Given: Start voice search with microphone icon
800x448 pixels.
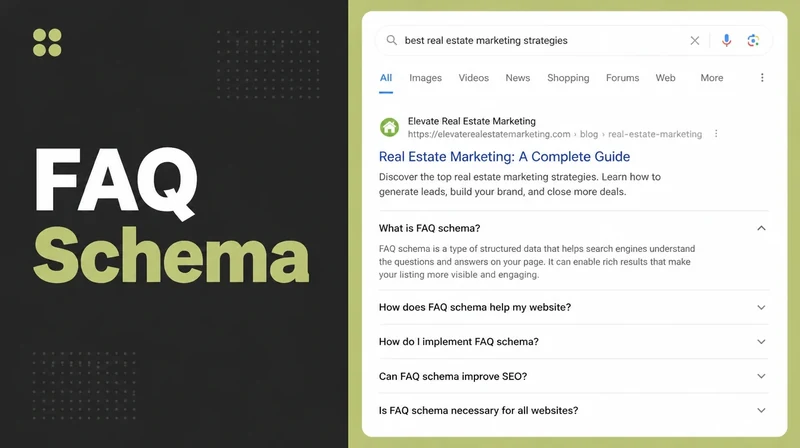Looking at the screenshot, I should point(726,40).
